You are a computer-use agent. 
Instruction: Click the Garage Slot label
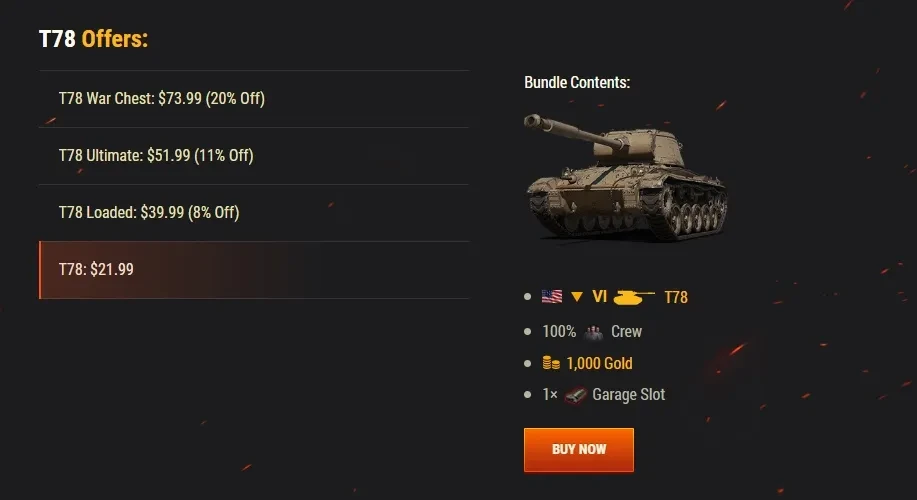coord(628,395)
